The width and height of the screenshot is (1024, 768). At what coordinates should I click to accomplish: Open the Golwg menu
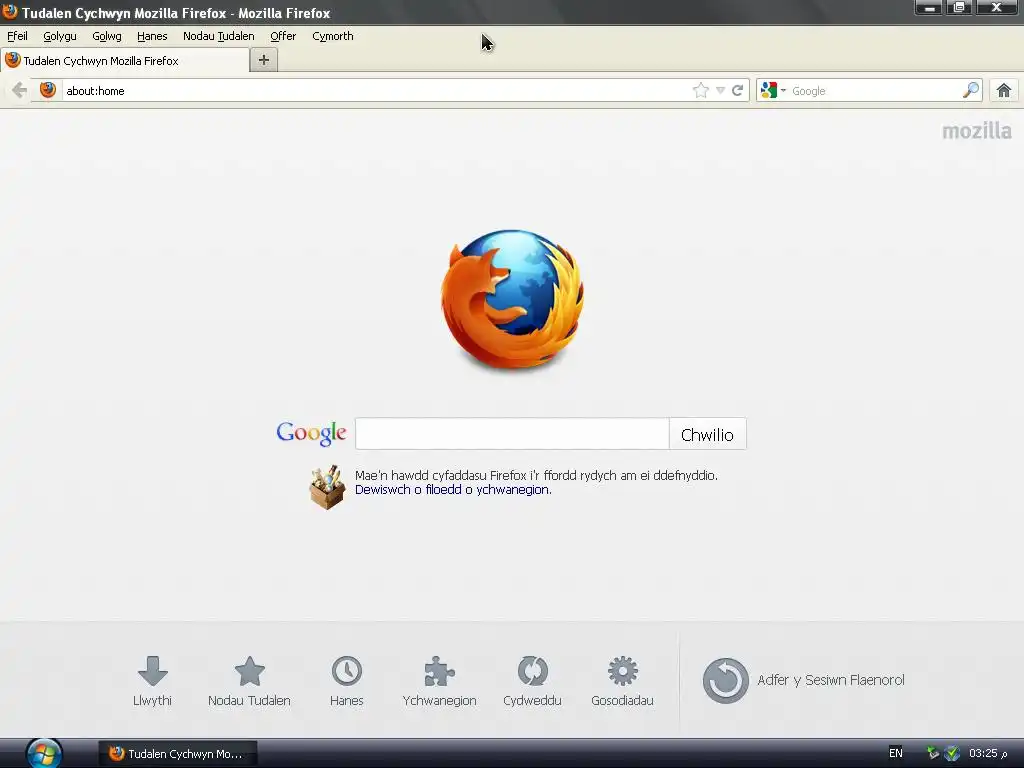click(x=106, y=36)
